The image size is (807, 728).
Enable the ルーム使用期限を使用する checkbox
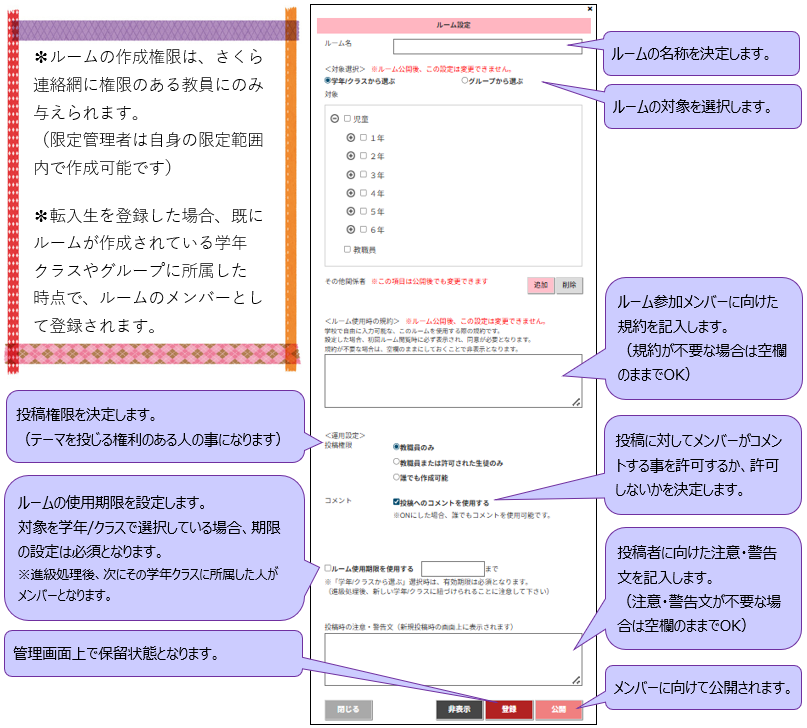pos(328,568)
